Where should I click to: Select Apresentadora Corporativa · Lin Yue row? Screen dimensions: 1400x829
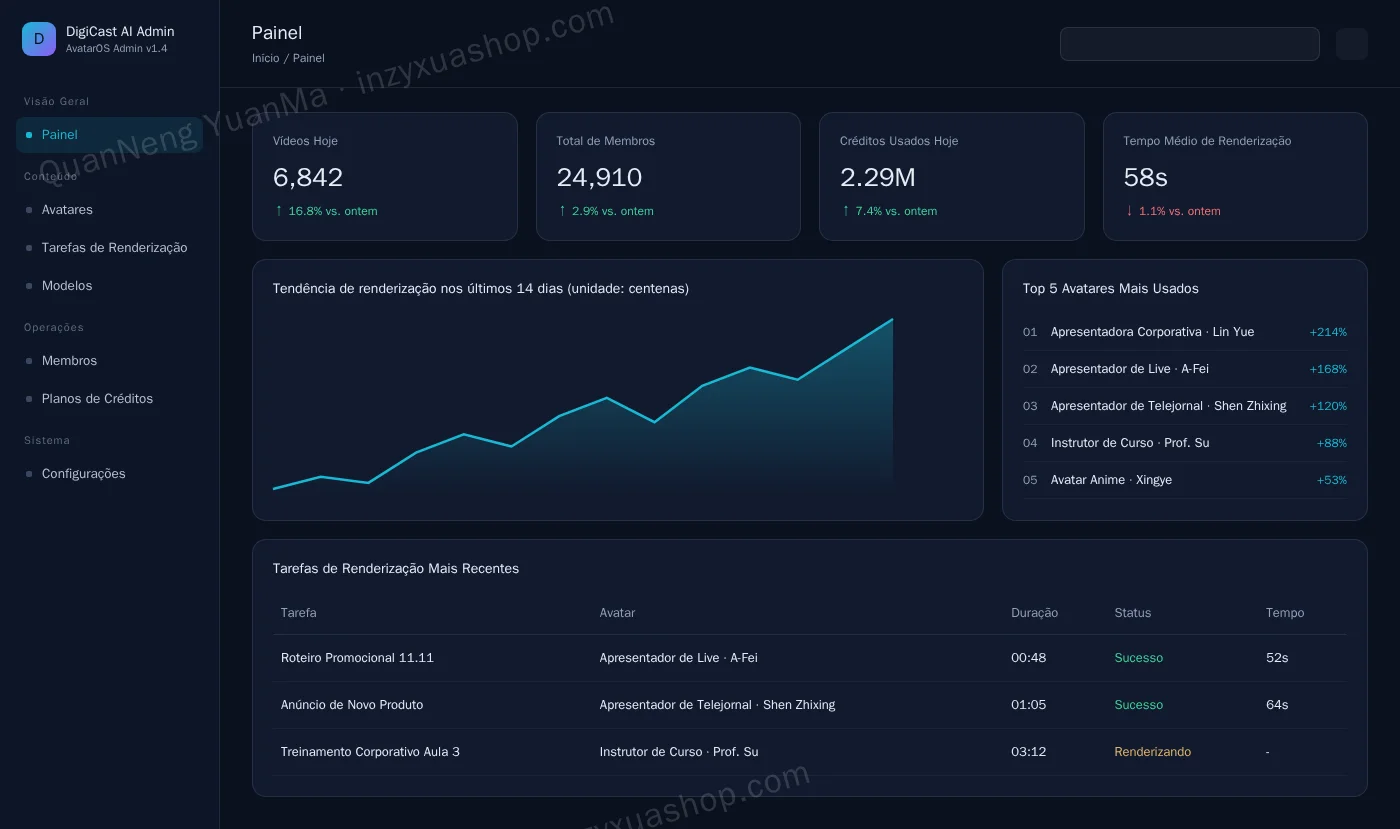pyautogui.click(x=1185, y=332)
